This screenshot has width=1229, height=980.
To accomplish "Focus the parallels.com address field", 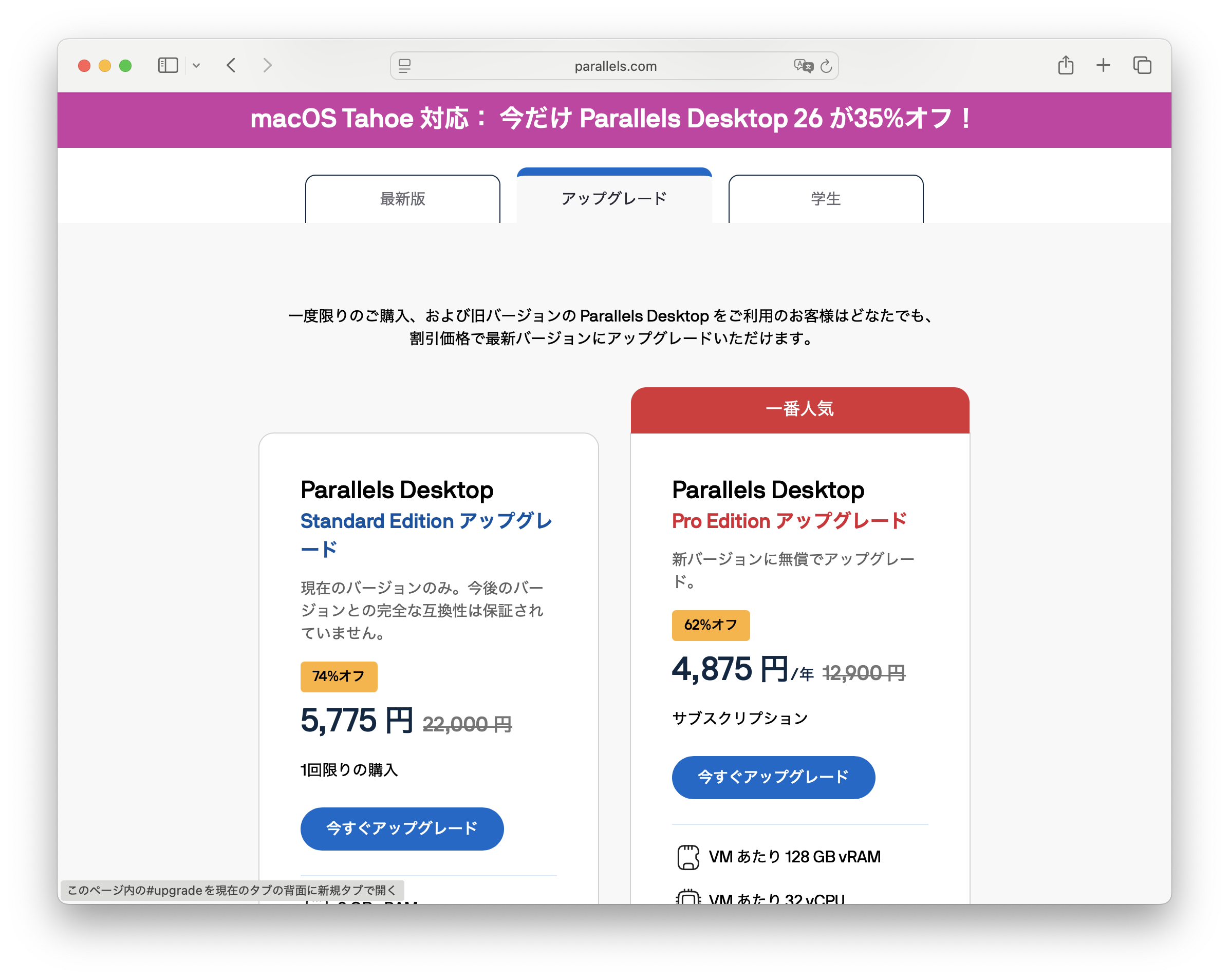I will [614, 66].
